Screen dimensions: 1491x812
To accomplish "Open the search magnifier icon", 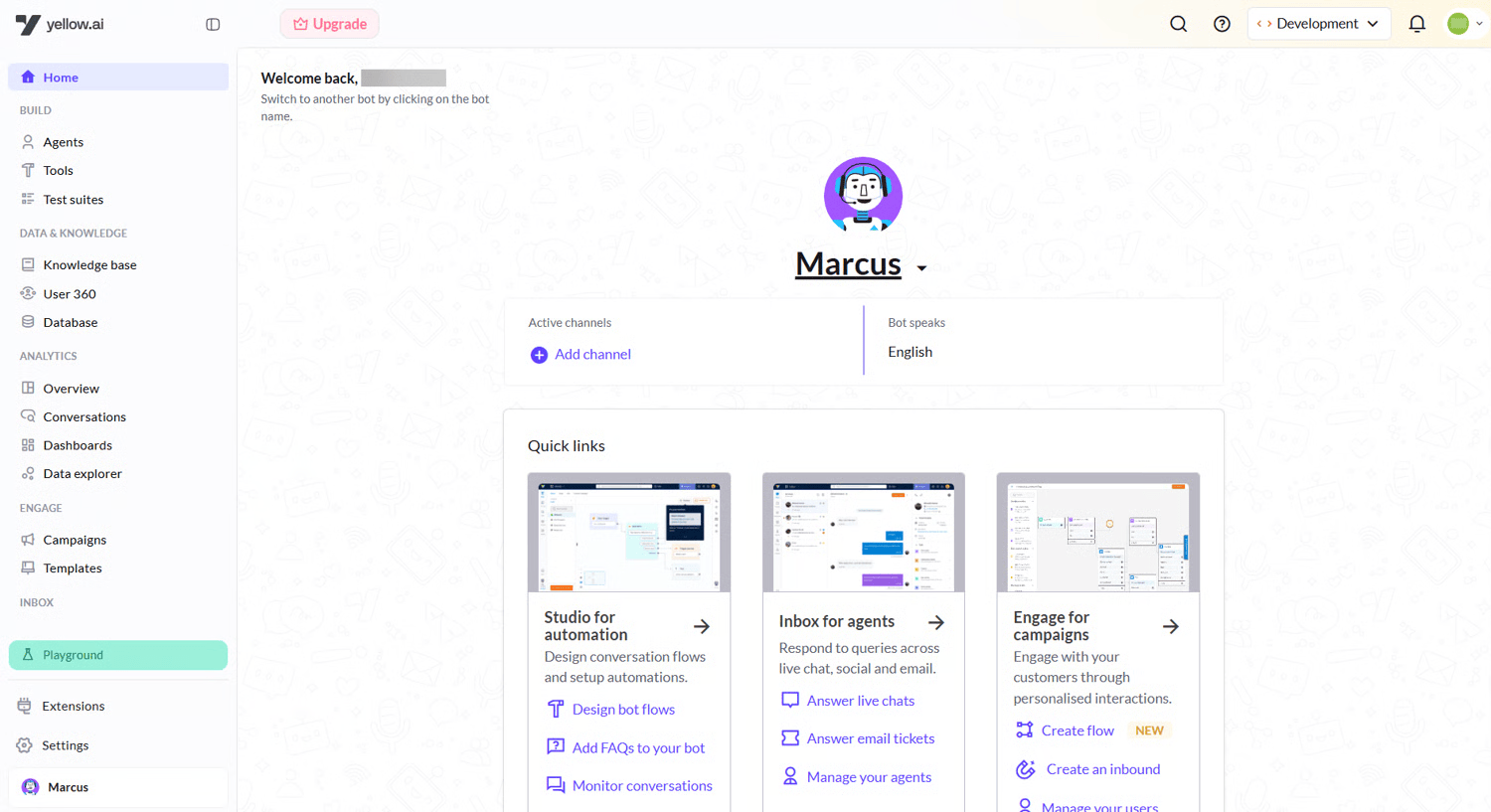I will click(x=1178, y=24).
